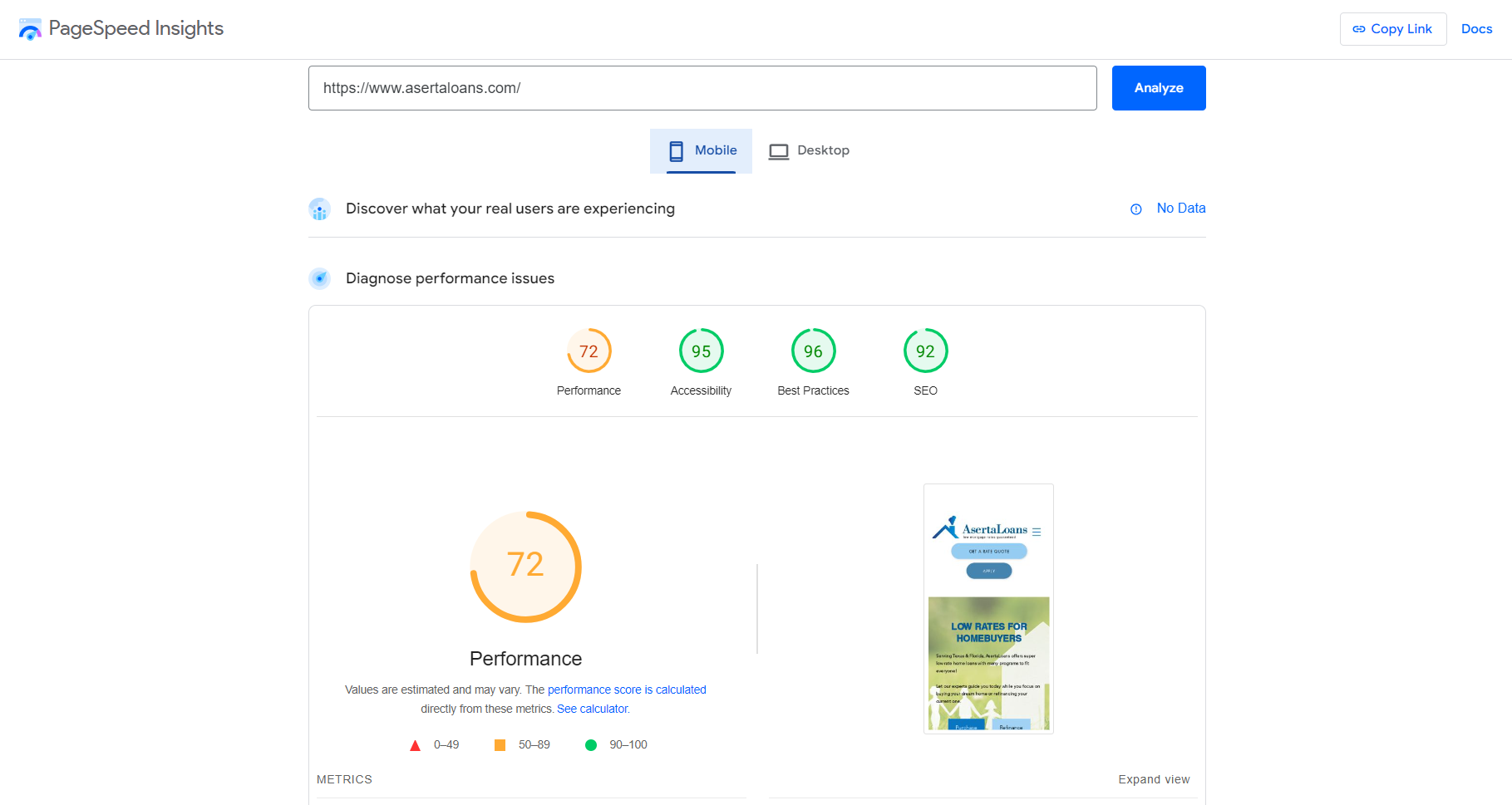Click the large Performance heading text

[x=525, y=659]
